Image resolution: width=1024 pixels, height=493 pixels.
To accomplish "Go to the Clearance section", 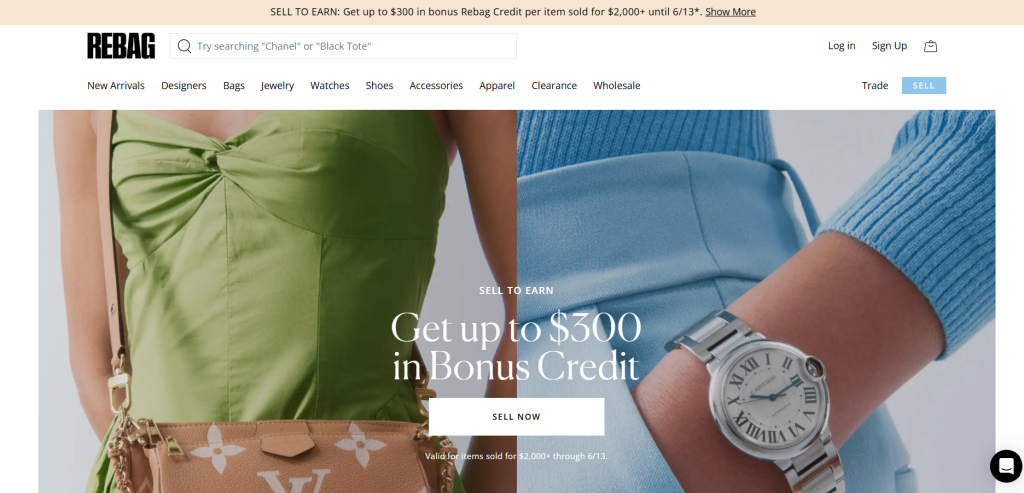I will 554,86.
